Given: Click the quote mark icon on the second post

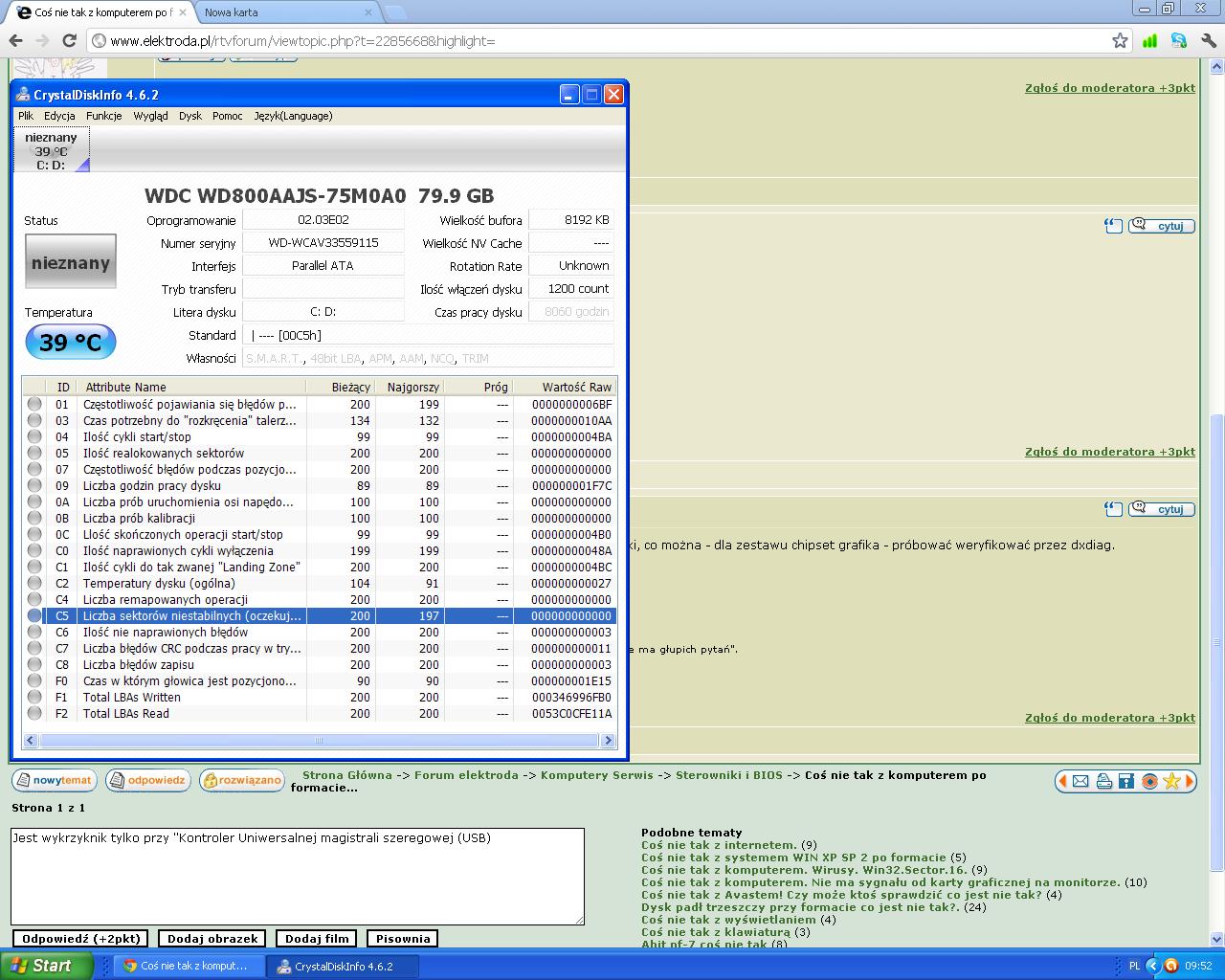Looking at the screenshot, I should (1113, 509).
